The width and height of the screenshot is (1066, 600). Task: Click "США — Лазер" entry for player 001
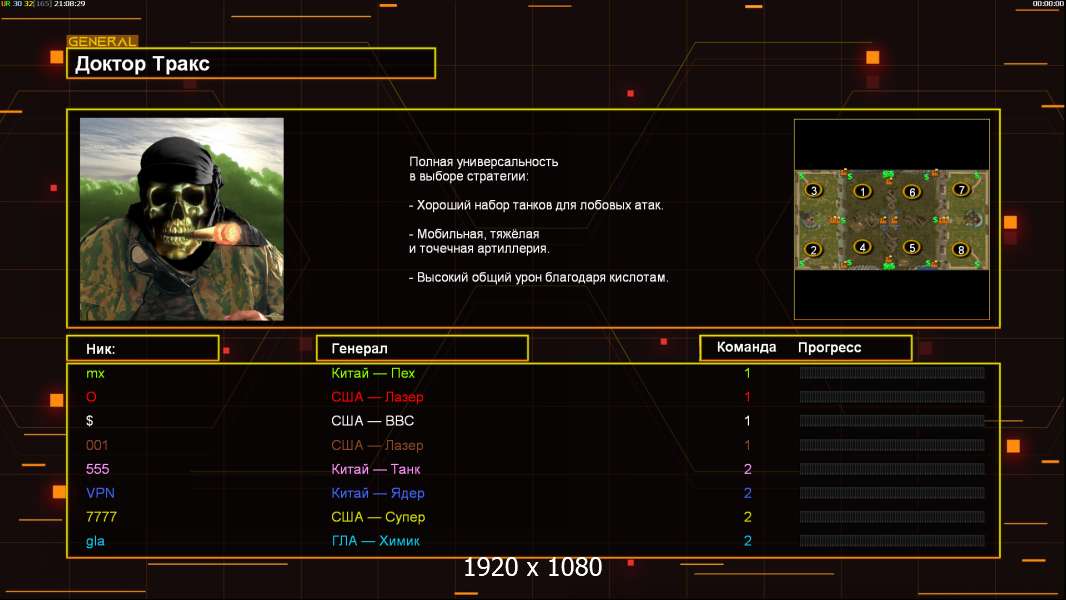point(377,445)
